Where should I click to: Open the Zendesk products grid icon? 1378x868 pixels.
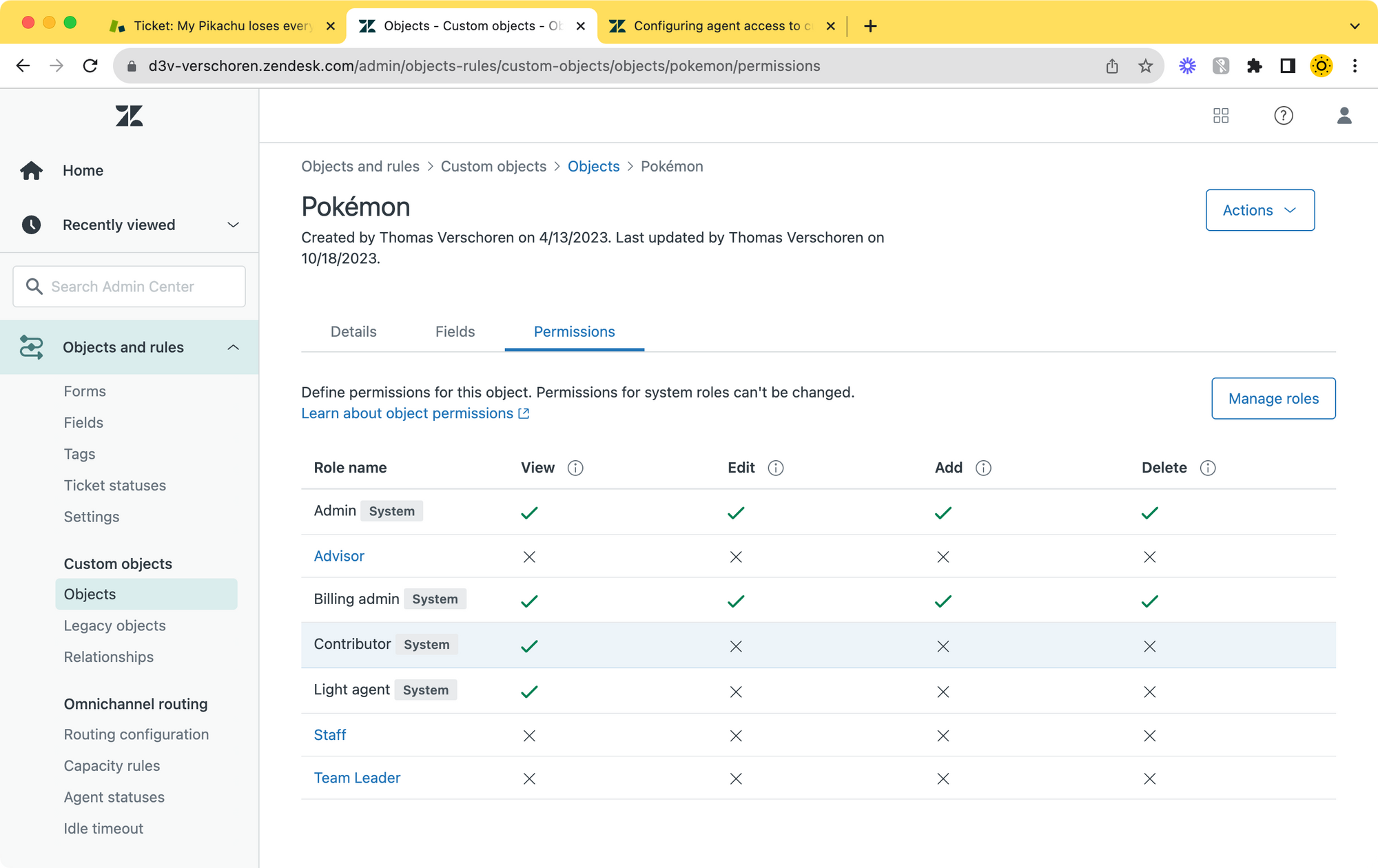click(1220, 116)
